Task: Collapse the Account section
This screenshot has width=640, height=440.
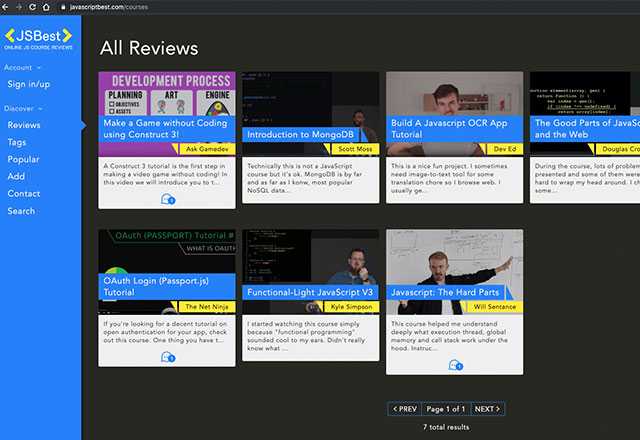Action: point(22,67)
